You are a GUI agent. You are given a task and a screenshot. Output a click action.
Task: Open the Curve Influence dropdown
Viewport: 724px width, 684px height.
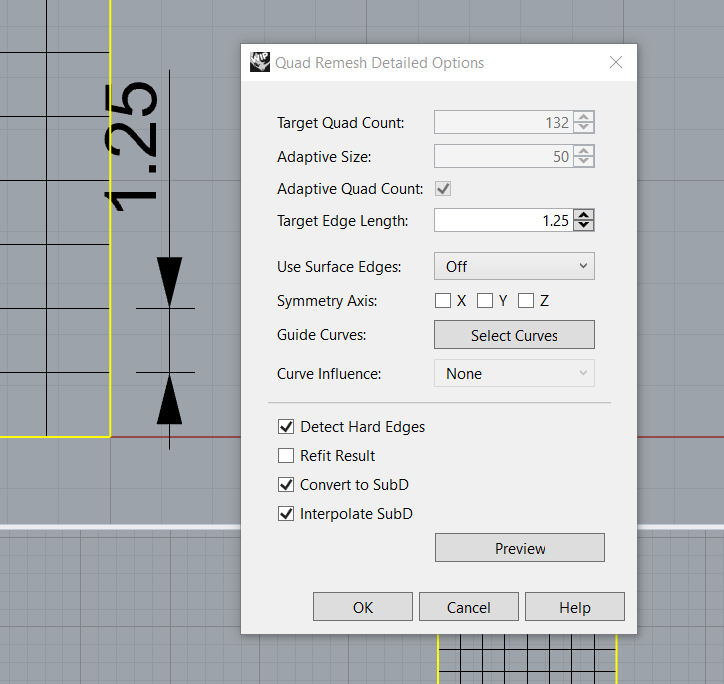pyautogui.click(x=514, y=373)
